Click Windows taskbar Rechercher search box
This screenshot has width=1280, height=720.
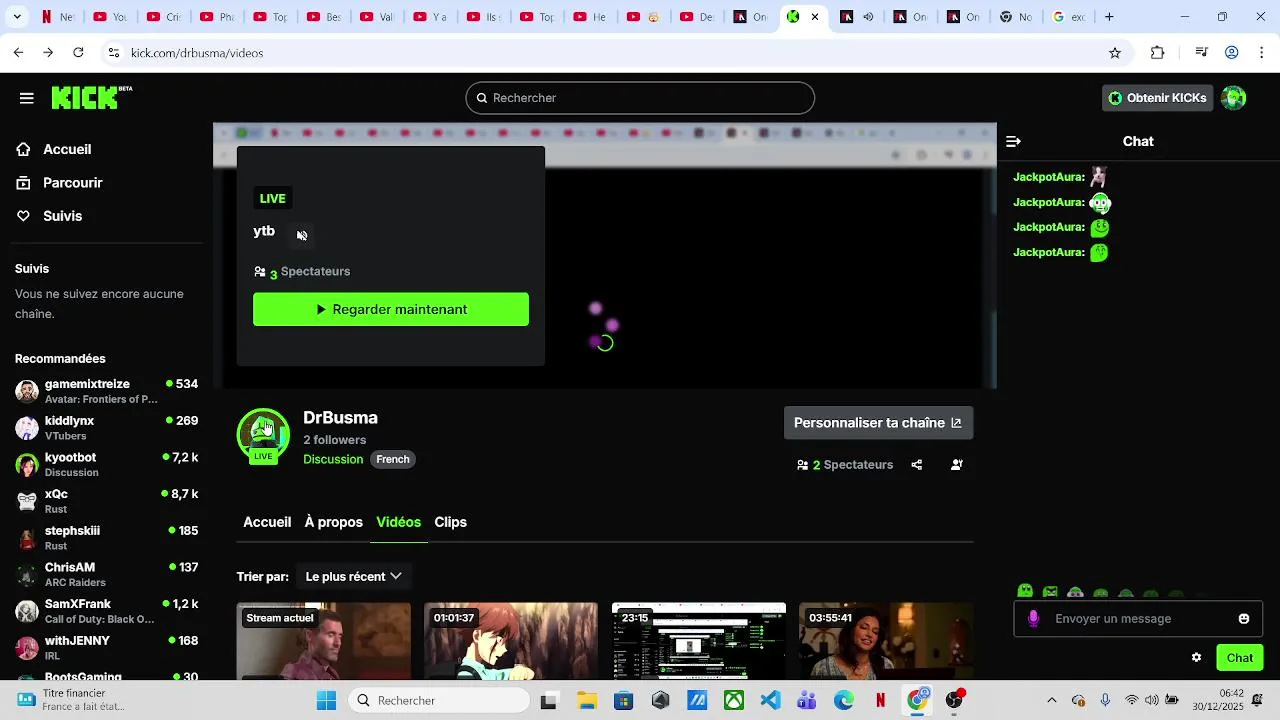click(x=440, y=701)
